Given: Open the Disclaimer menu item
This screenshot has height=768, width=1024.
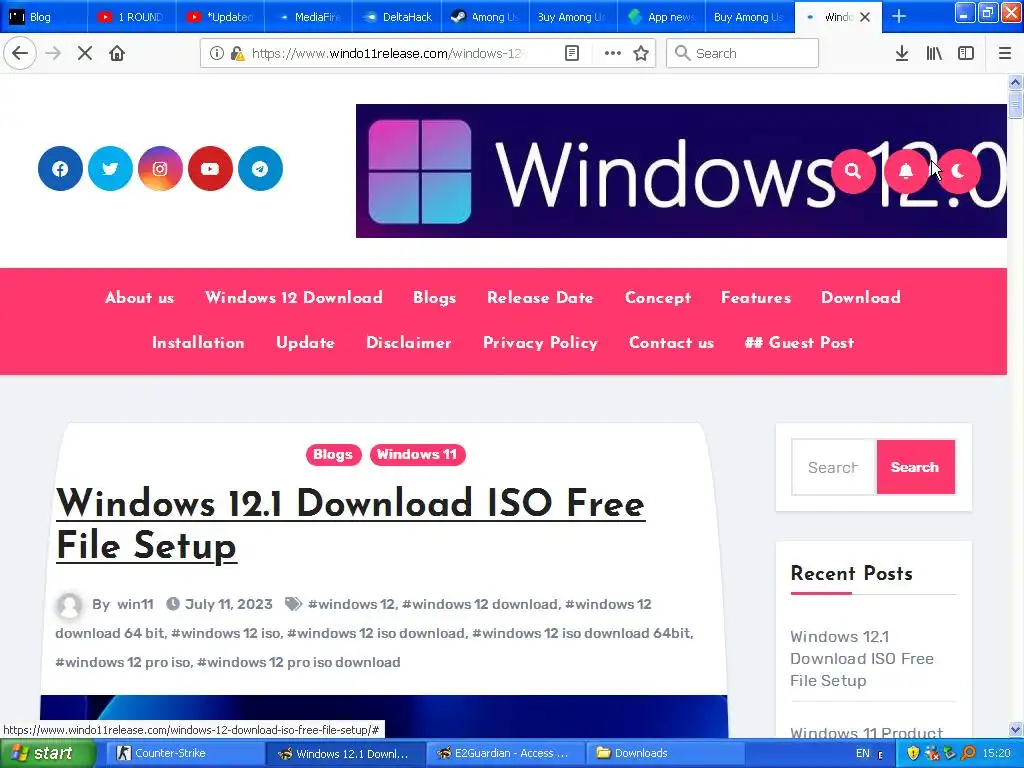Looking at the screenshot, I should [409, 343].
